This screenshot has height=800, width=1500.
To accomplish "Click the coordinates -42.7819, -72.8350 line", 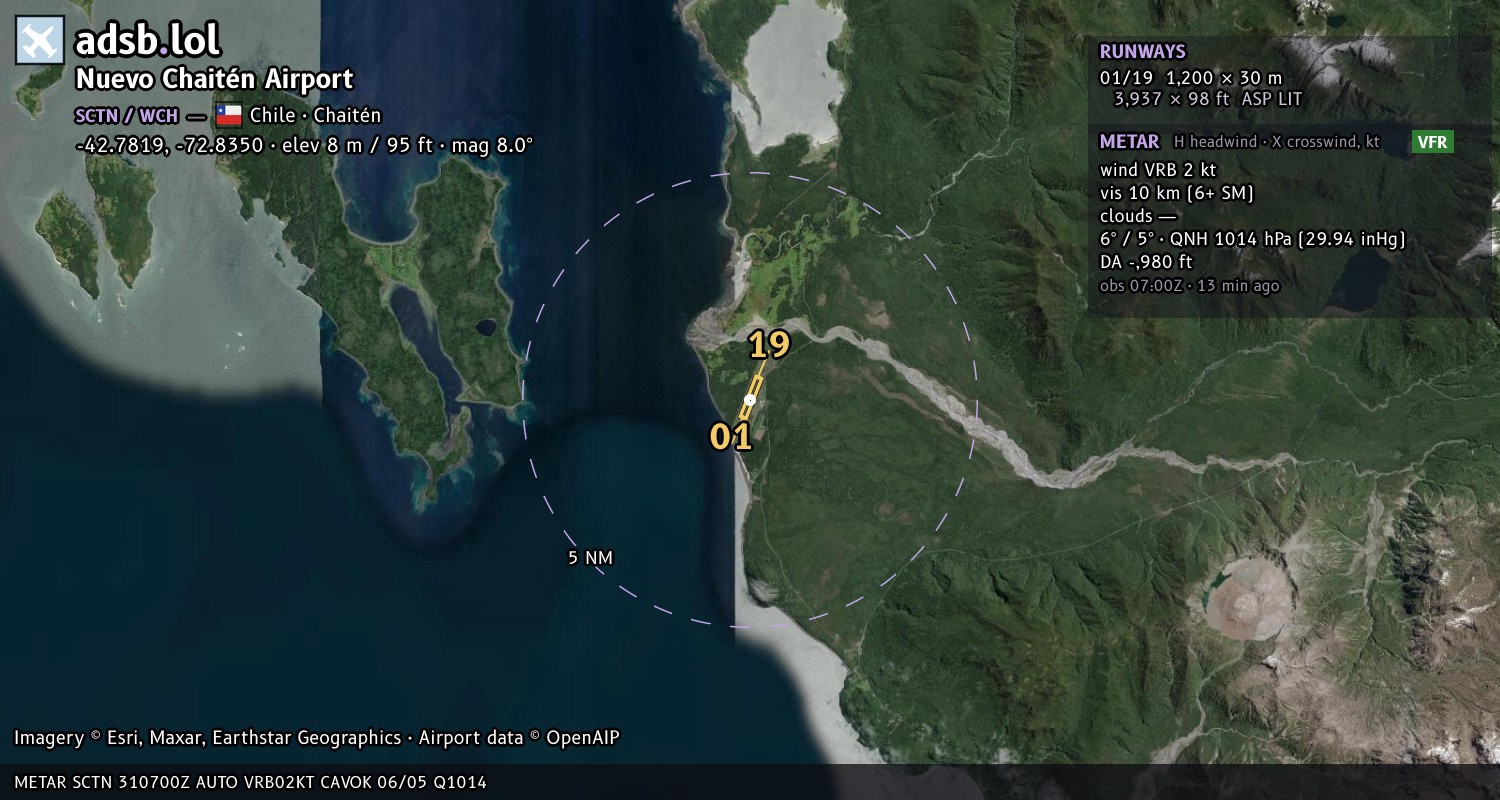I will (x=304, y=145).
